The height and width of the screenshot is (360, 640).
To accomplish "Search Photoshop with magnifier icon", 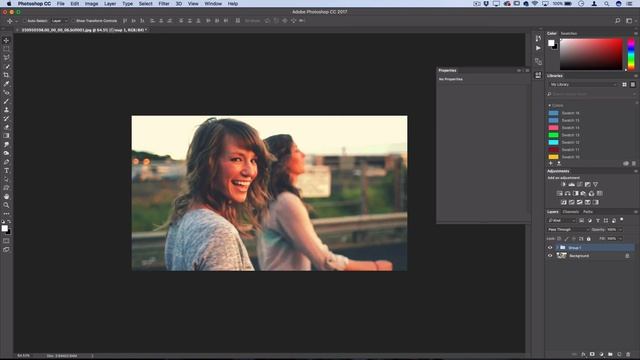I will tap(618, 21).
